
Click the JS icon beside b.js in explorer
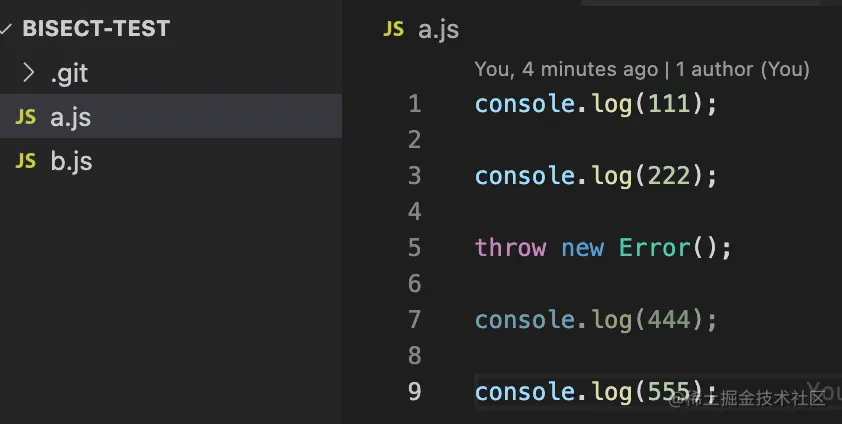26,161
